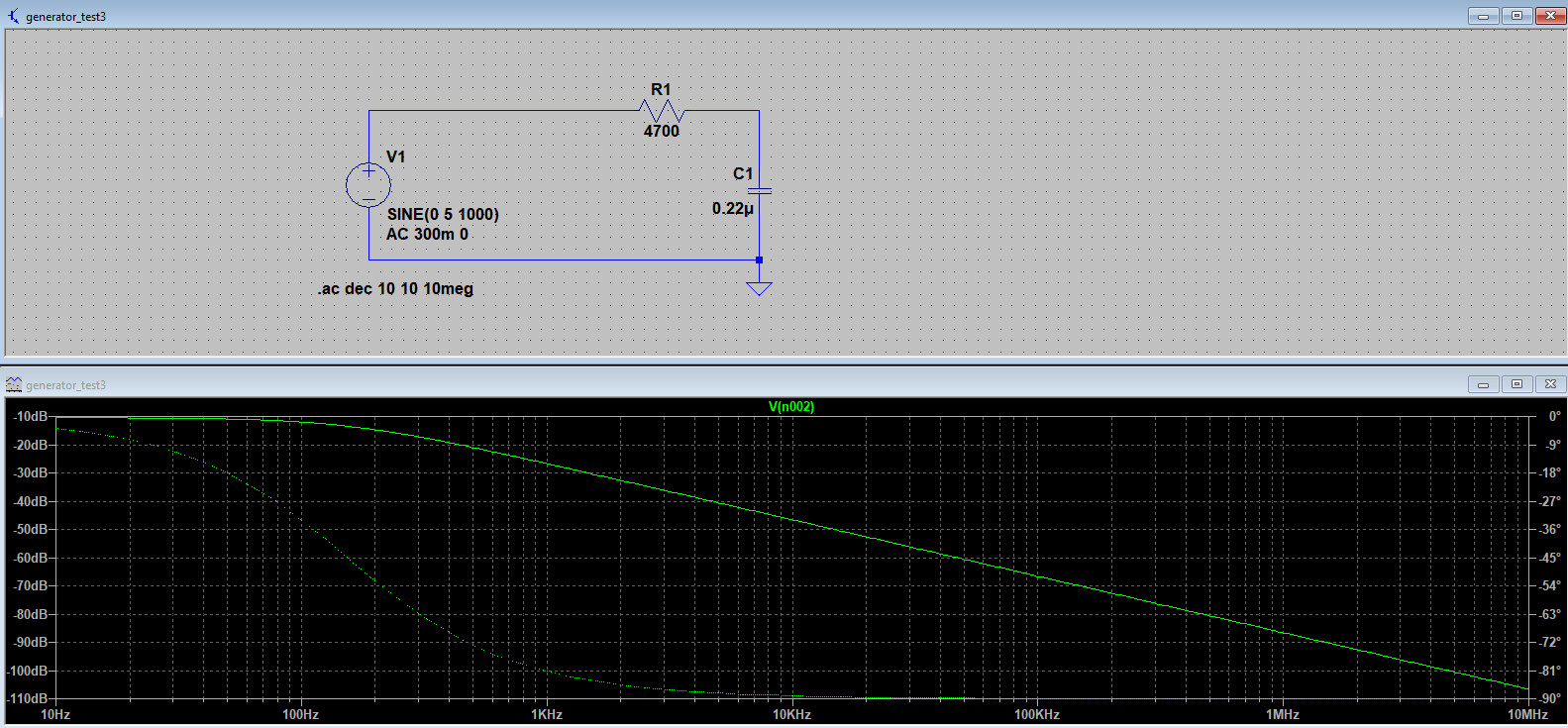This screenshot has width=1568, height=728.
Task: Maximize the schematic generator_test3 window
Action: pyautogui.click(x=1516, y=15)
